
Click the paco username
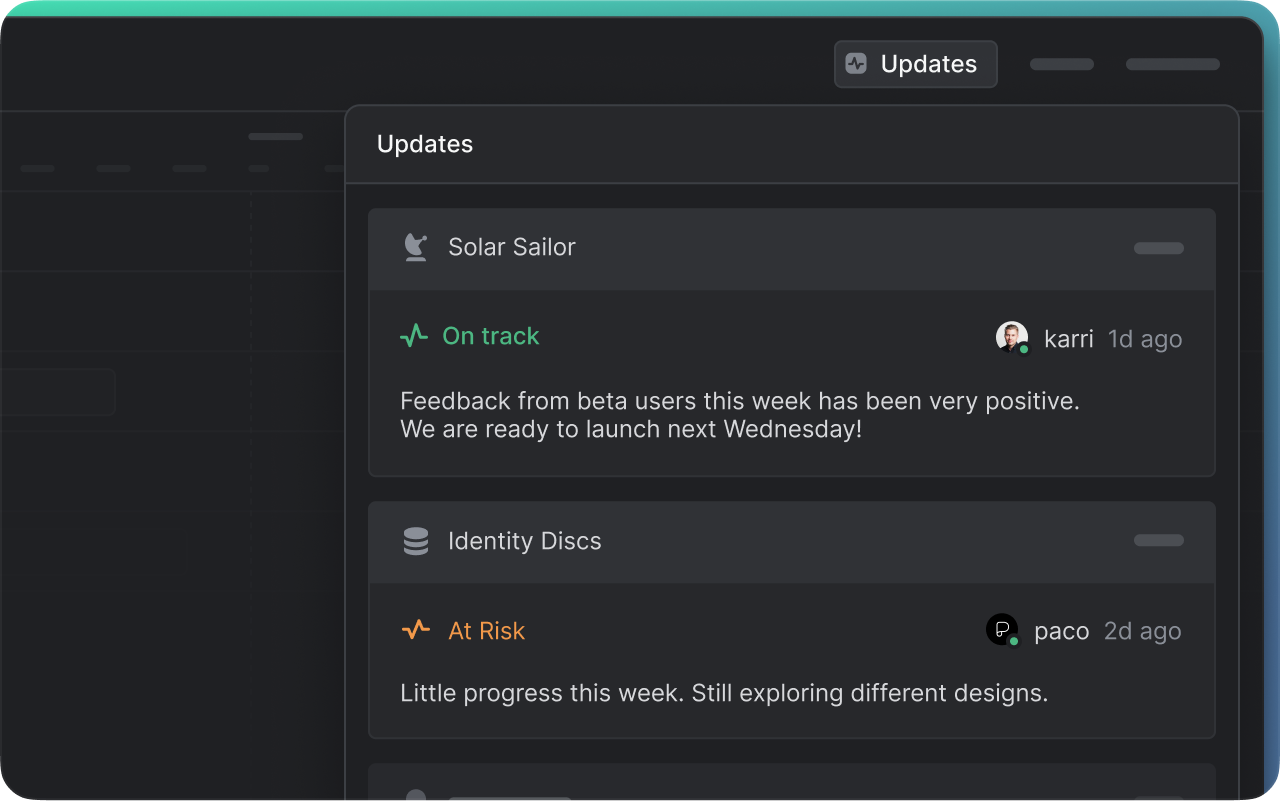click(x=1061, y=631)
